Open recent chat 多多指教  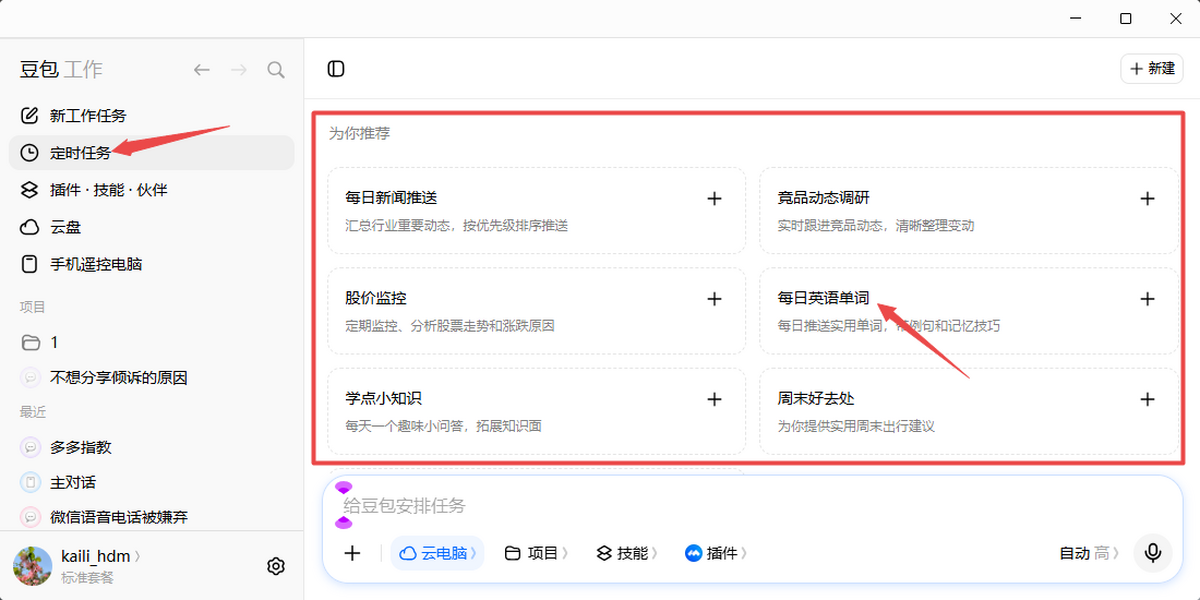click(152, 447)
